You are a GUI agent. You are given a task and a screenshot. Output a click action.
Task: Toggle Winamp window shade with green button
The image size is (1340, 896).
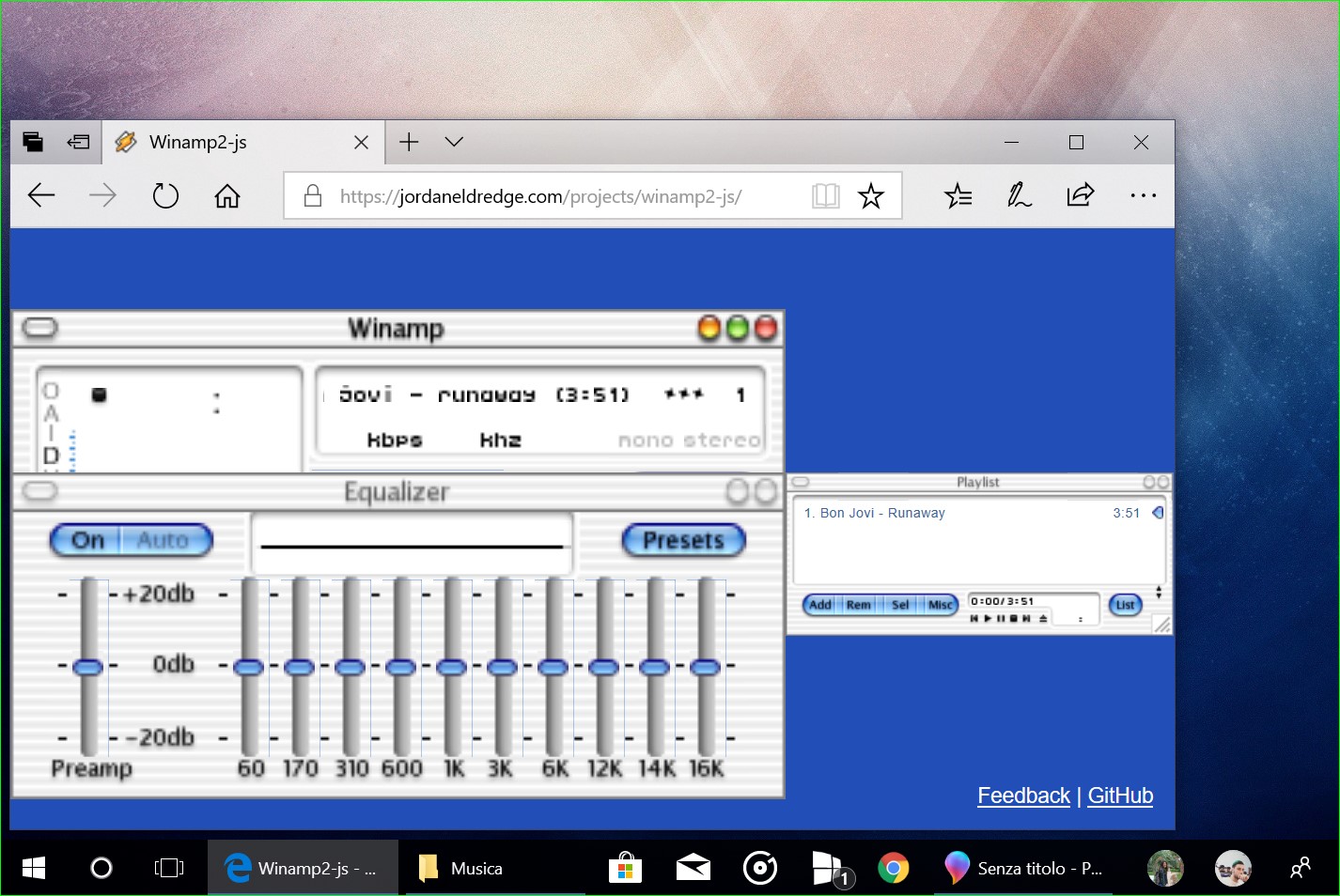pyautogui.click(x=739, y=328)
